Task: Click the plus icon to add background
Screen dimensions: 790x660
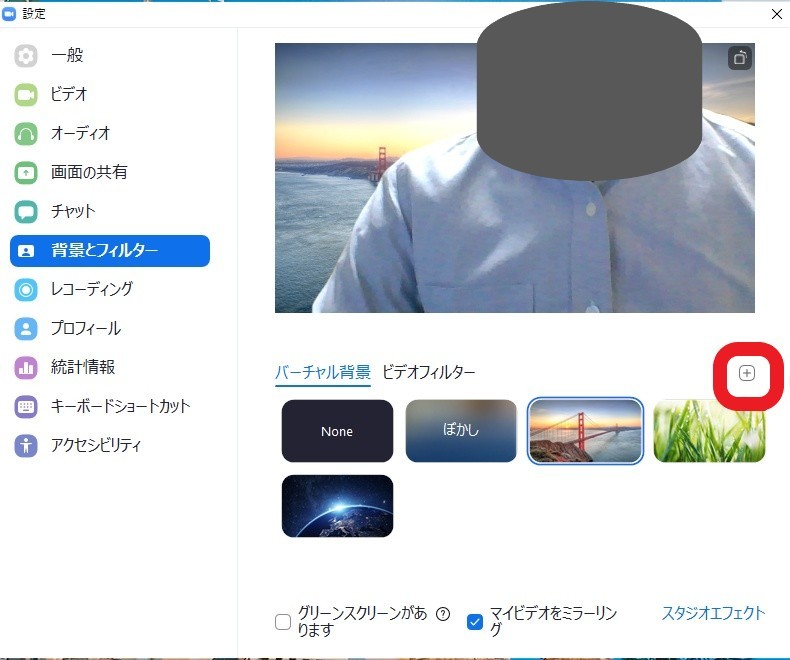Action: click(747, 373)
